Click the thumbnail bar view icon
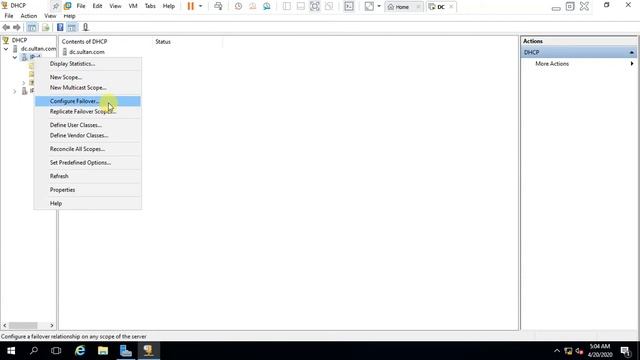640x360 pixels. pyautogui.click(x=301, y=6)
